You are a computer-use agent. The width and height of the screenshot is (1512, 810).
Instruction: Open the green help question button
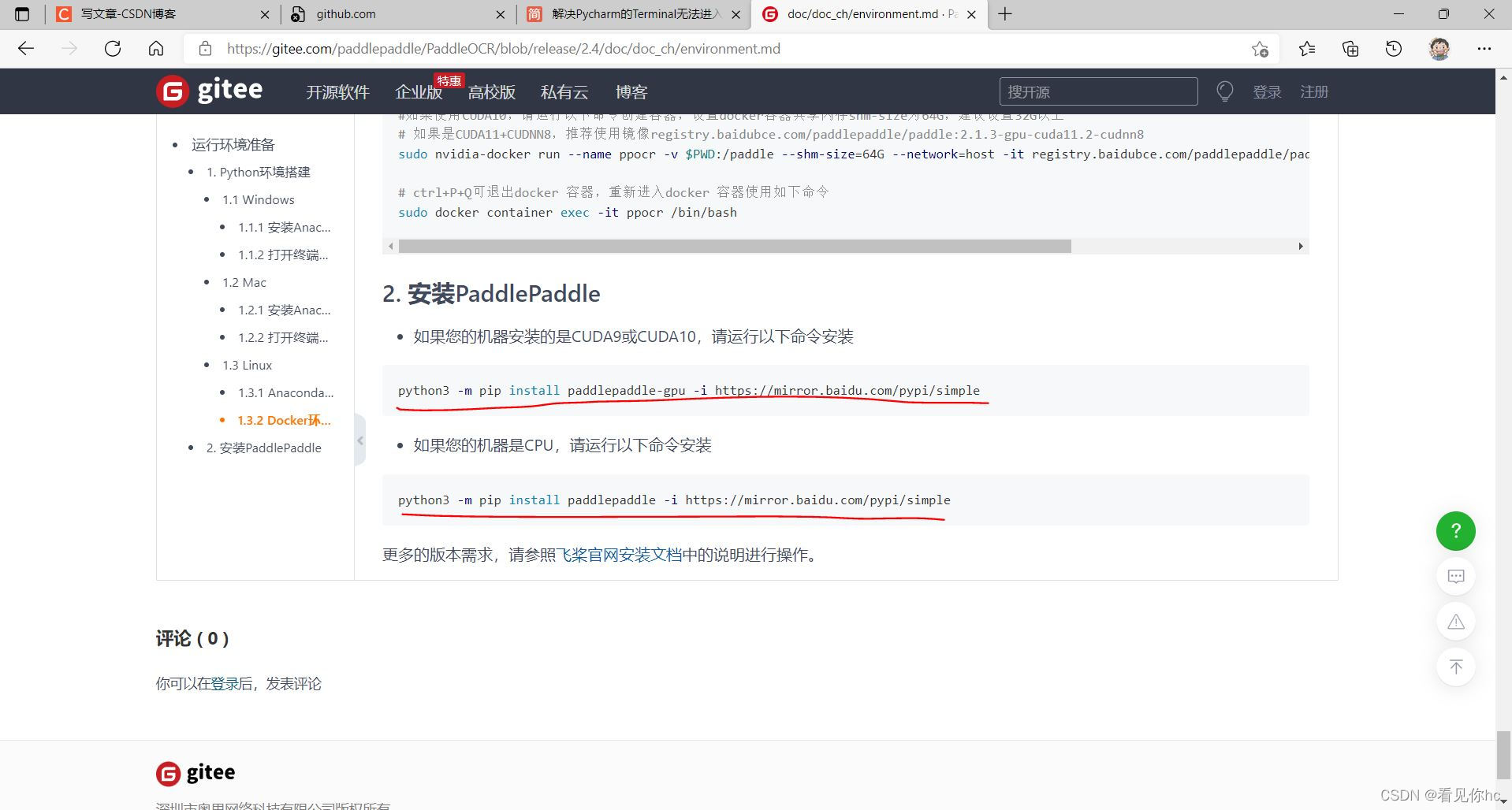(x=1456, y=531)
